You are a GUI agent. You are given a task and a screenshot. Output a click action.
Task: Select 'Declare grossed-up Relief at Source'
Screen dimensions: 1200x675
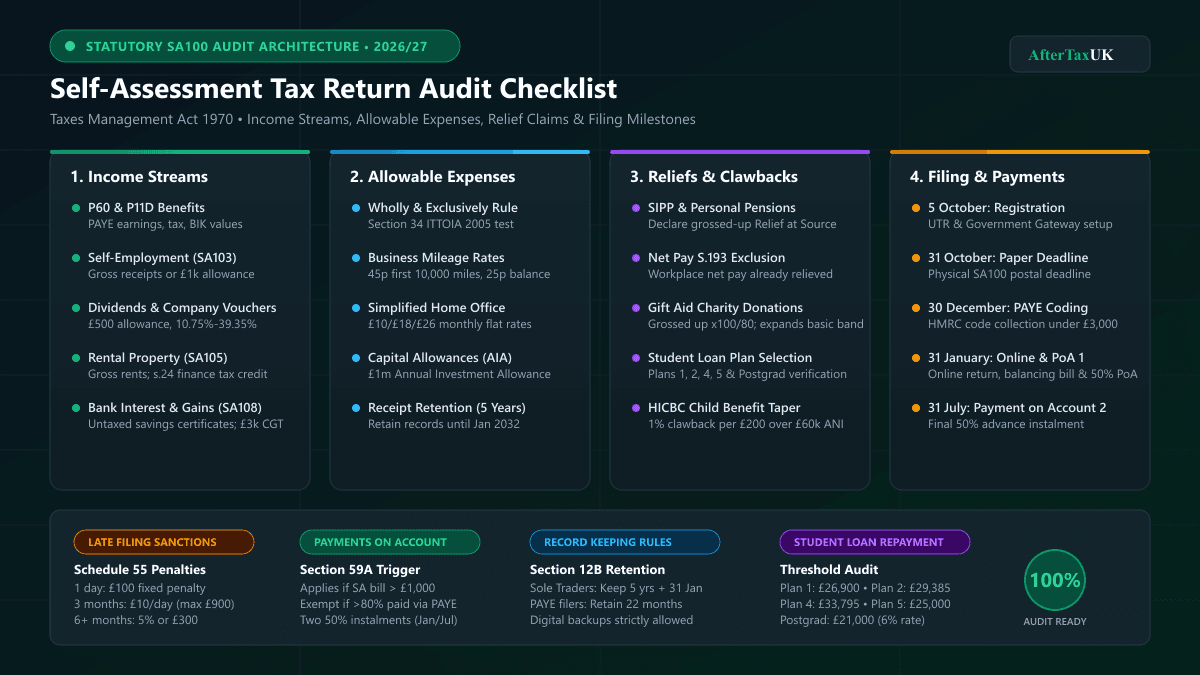[x=742, y=224]
